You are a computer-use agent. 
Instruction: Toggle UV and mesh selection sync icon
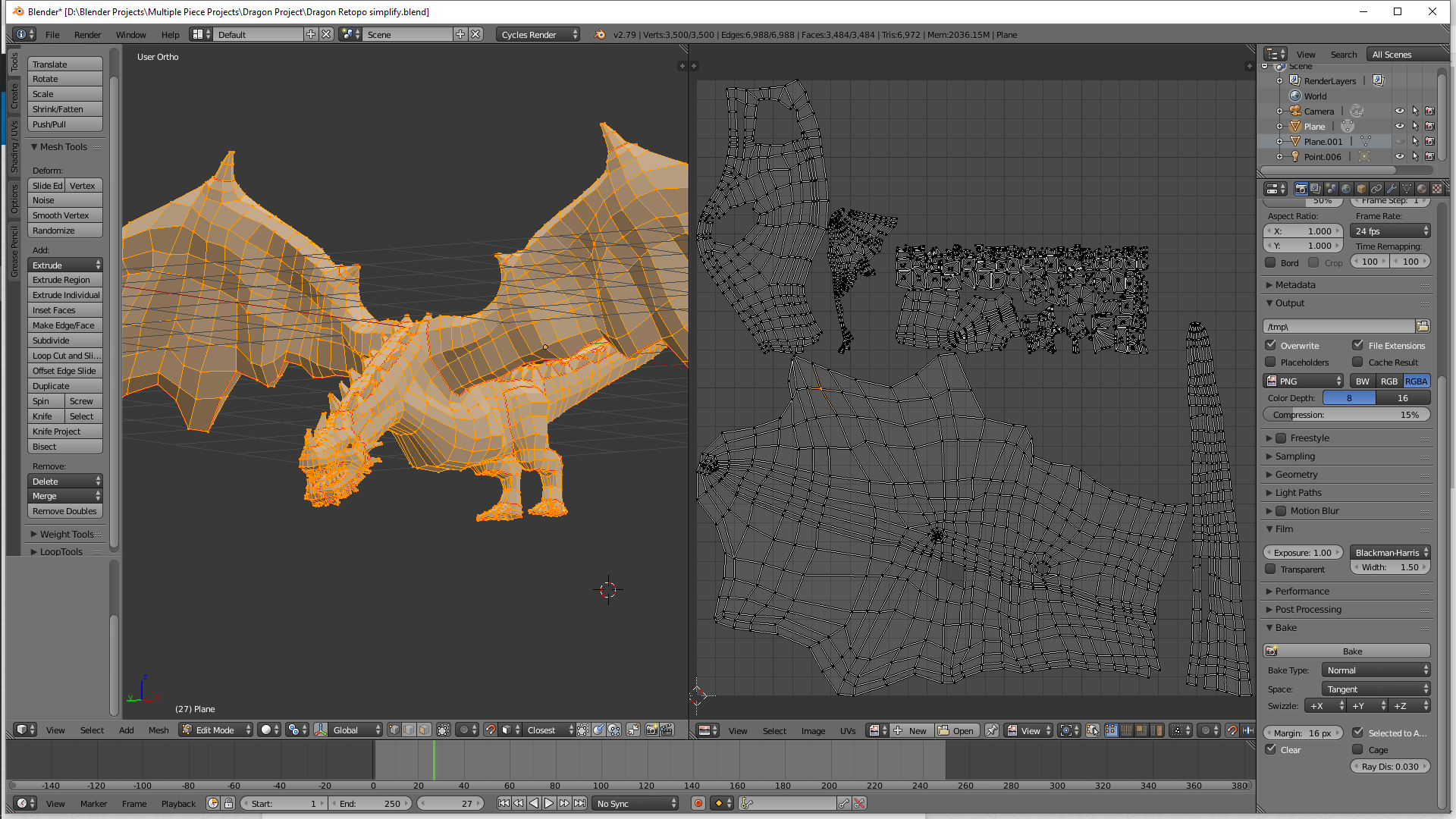pos(1092,730)
